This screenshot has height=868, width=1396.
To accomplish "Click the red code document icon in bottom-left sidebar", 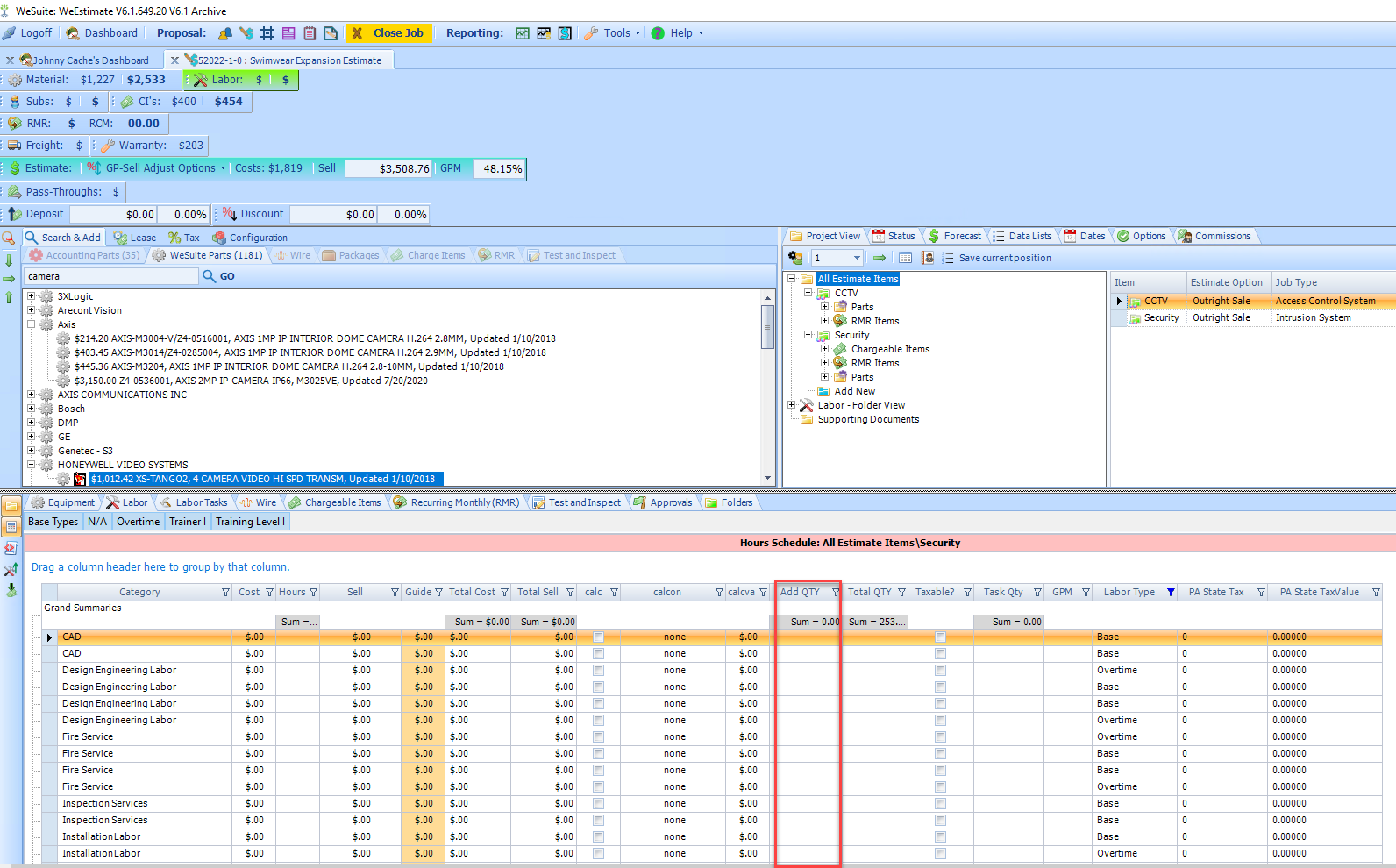I will tap(11, 548).
